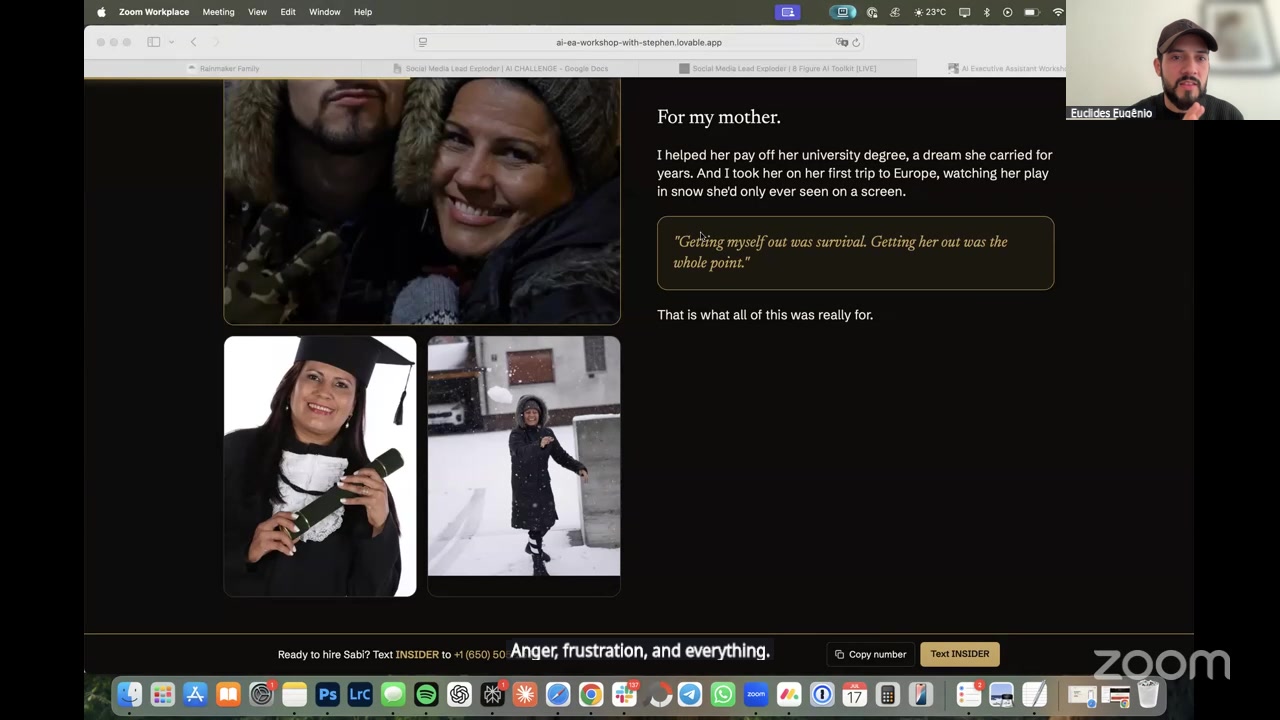Click the purple screen sharing status icon
The width and height of the screenshot is (1280, 720).
(788, 12)
